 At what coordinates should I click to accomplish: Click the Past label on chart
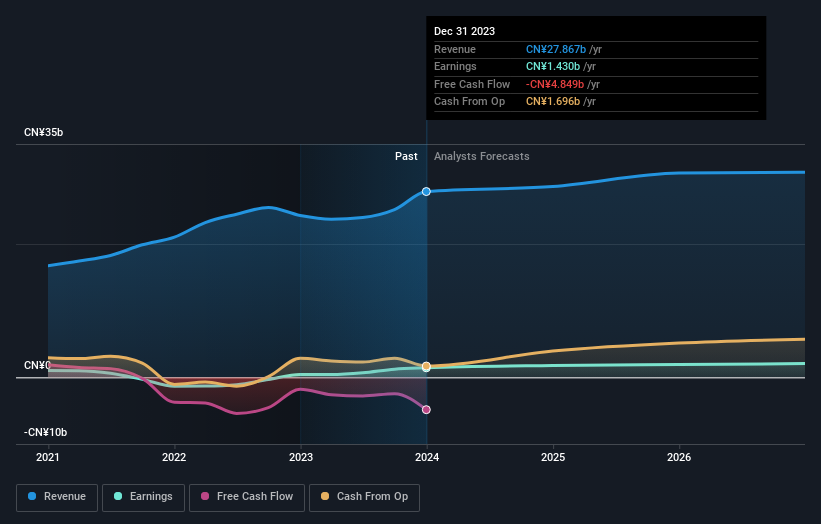pyautogui.click(x=406, y=156)
